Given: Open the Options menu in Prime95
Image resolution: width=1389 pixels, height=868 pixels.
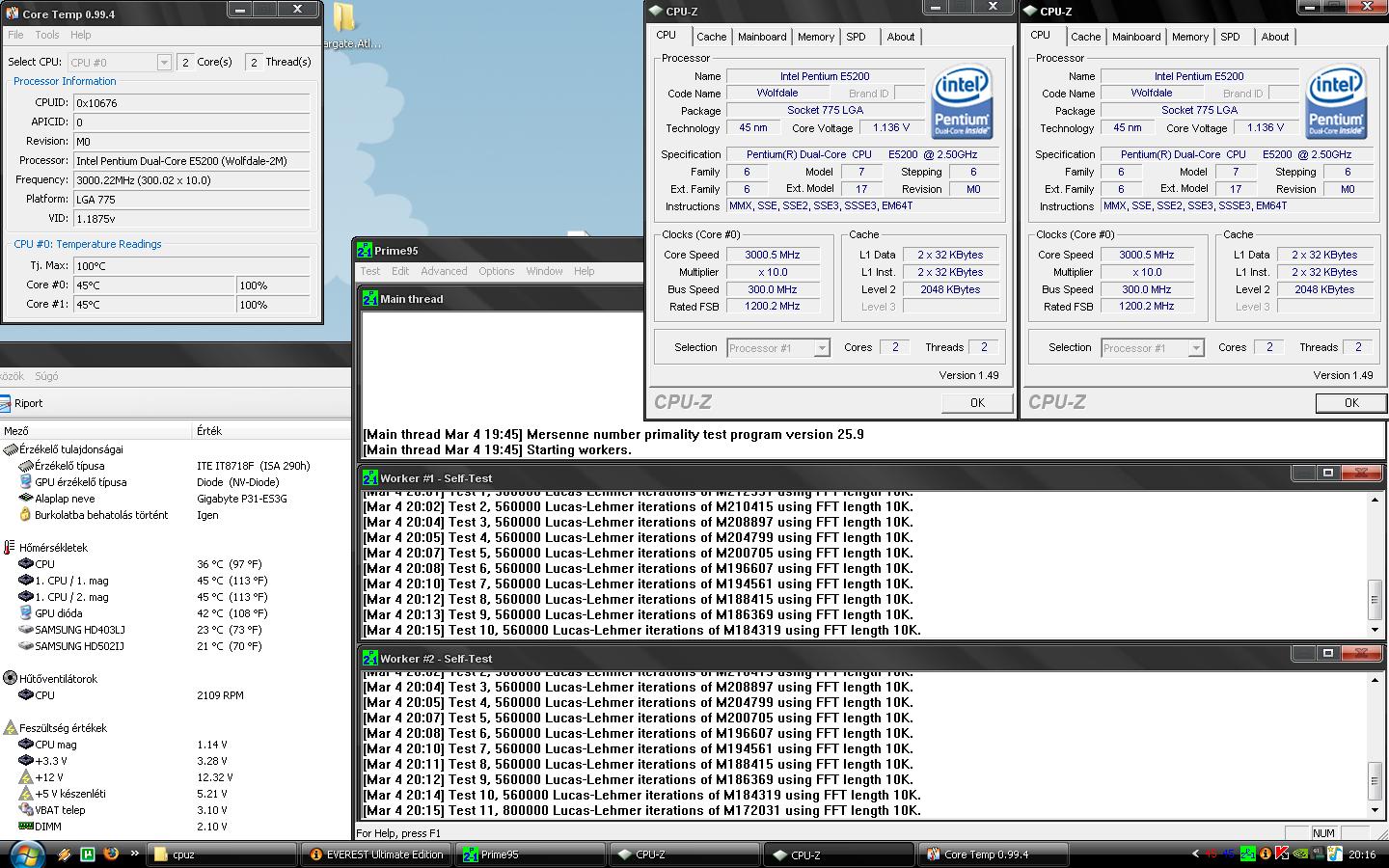Looking at the screenshot, I should 497,271.
